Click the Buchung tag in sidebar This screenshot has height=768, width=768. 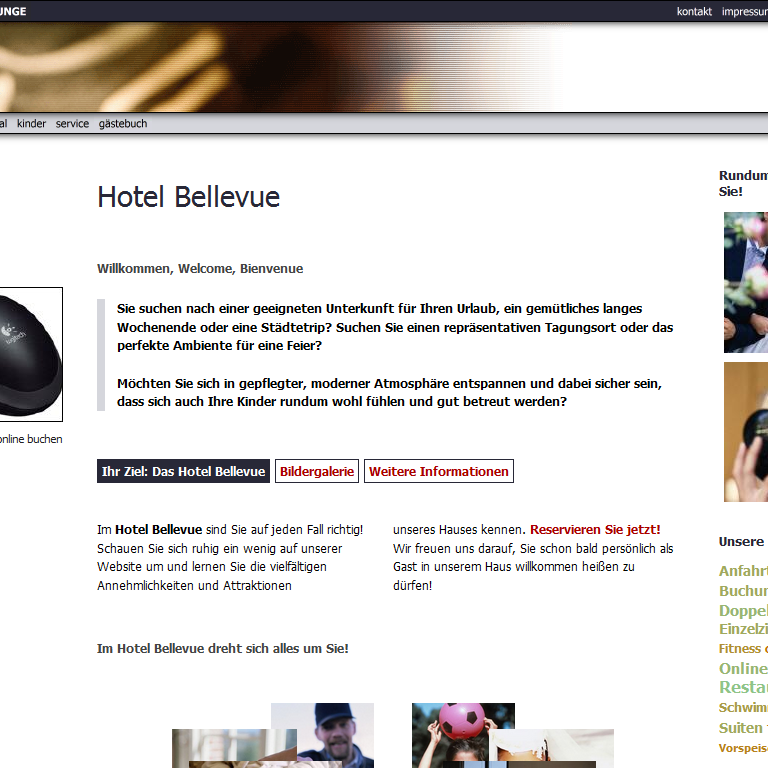743,591
